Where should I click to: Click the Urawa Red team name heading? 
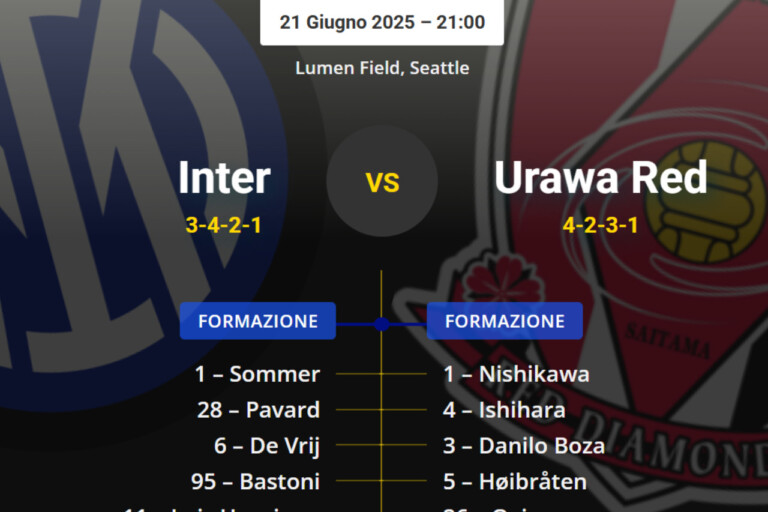coord(600,178)
